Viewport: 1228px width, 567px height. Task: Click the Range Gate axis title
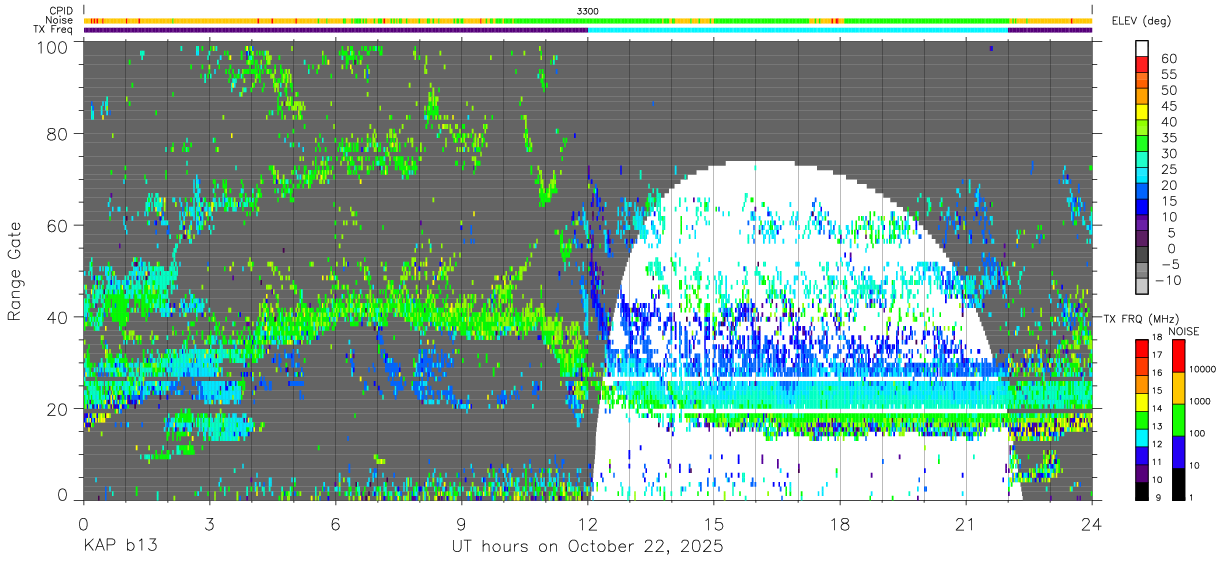15,271
